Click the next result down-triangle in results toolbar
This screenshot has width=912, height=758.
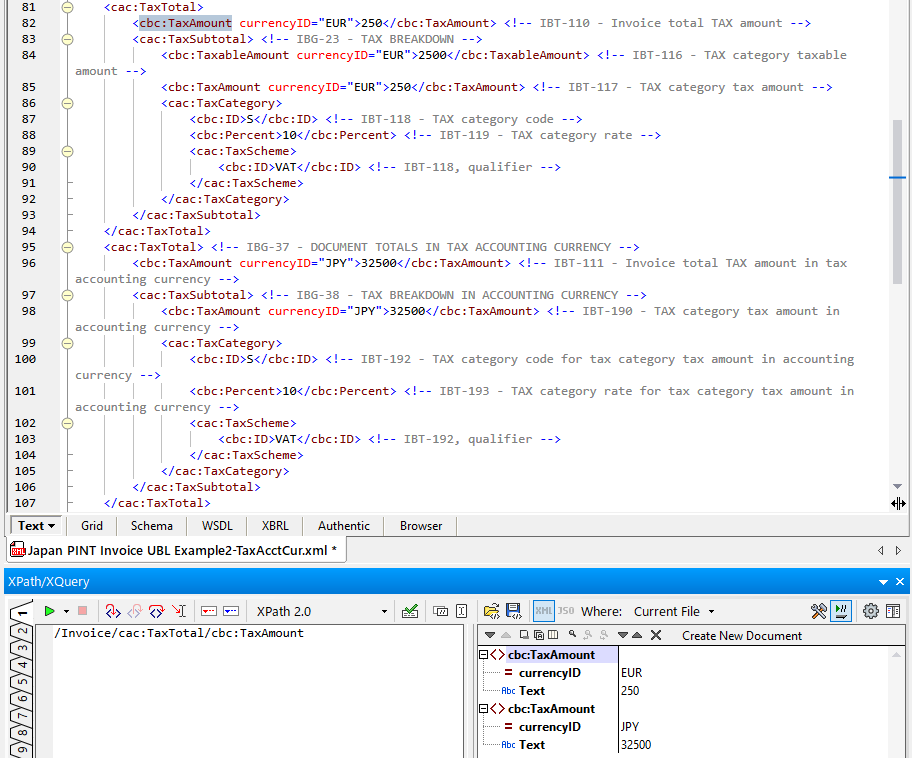(x=490, y=635)
